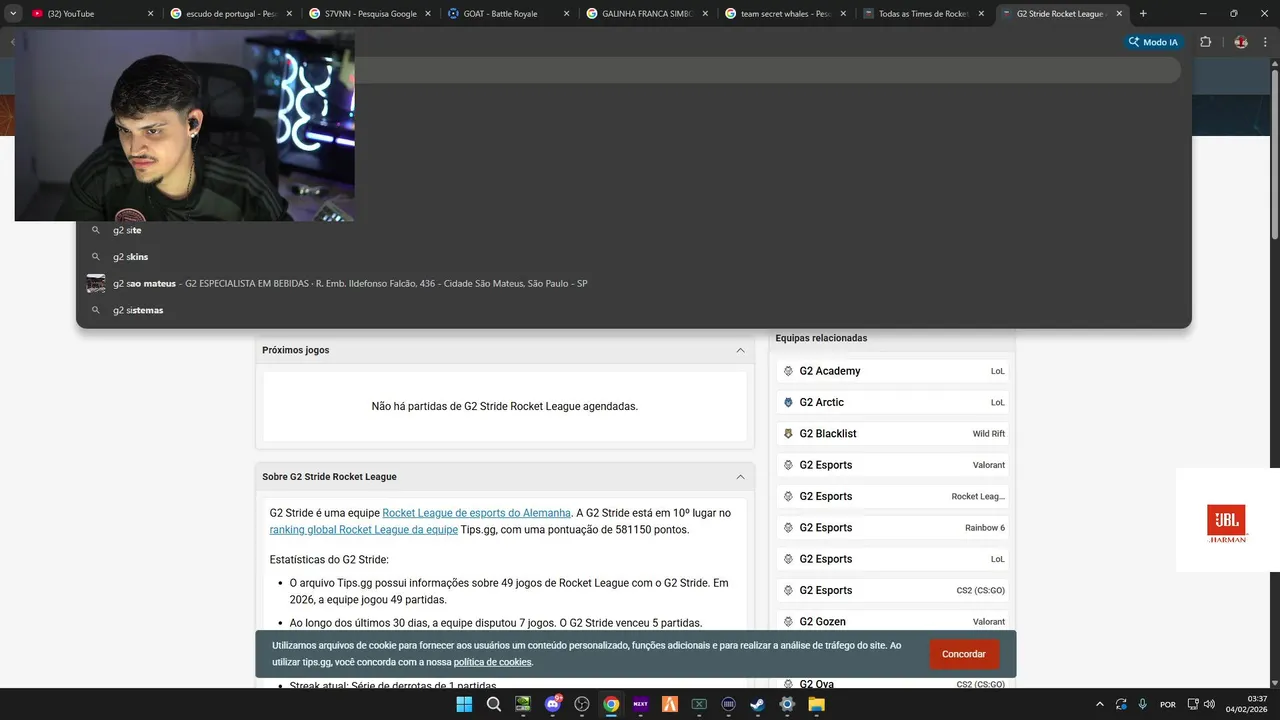Choose g2 sao mateus suggestion
1280x720 pixels.
coord(634,284)
